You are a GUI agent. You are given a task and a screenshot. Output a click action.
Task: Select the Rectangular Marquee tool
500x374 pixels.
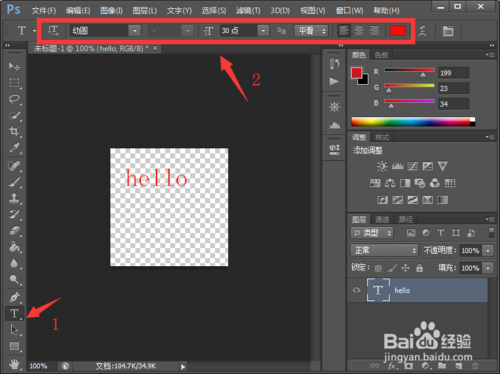(x=14, y=82)
